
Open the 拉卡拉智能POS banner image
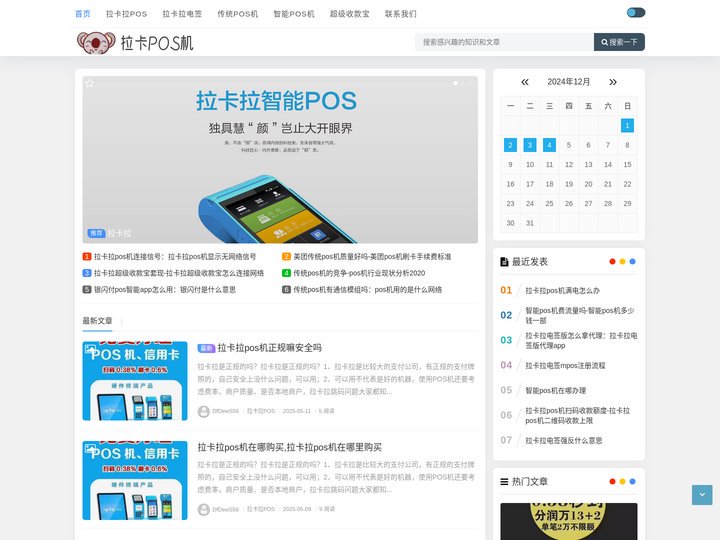click(x=280, y=159)
